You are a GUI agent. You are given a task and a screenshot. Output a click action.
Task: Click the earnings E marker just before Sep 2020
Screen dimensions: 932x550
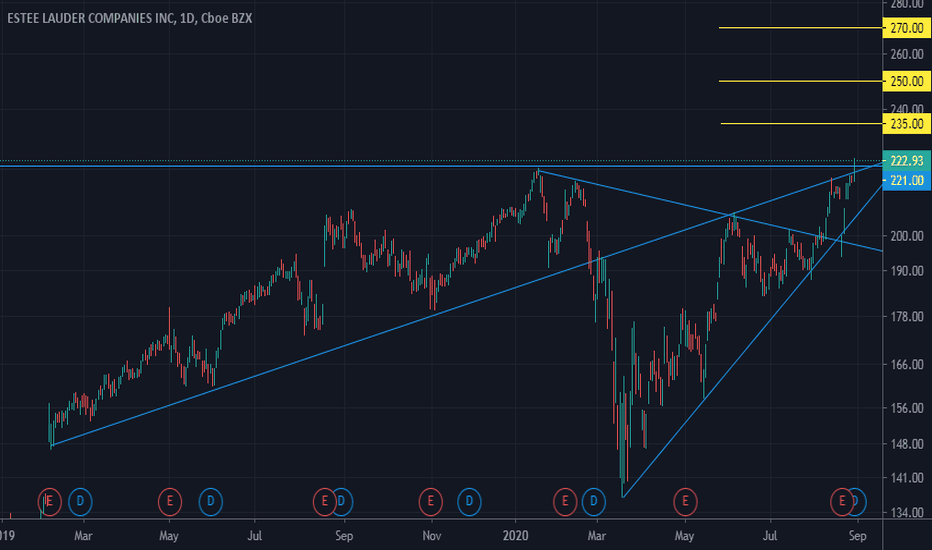842,502
